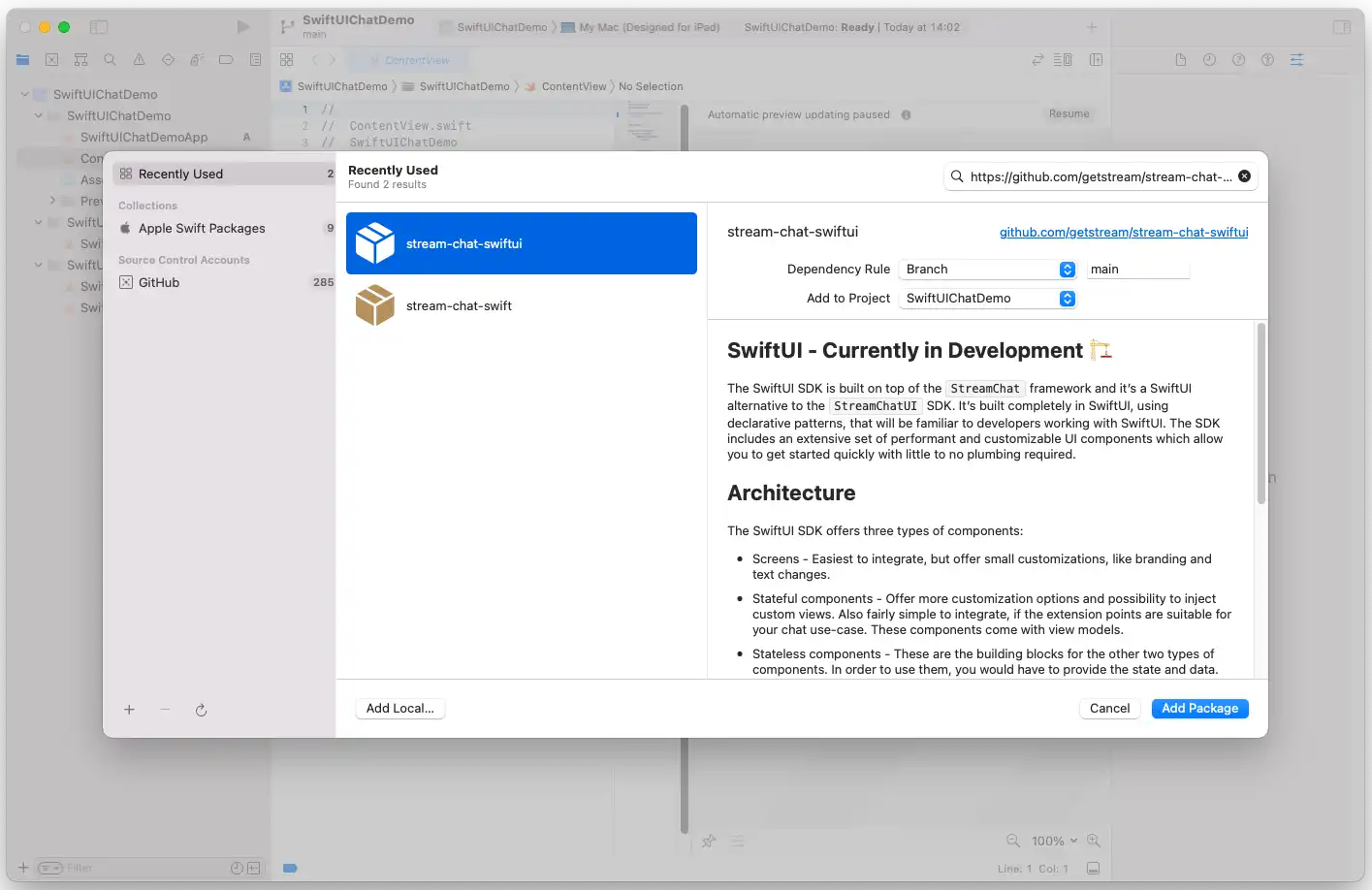
Task: Cancel the add package dialog
Action: (1109, 709)
